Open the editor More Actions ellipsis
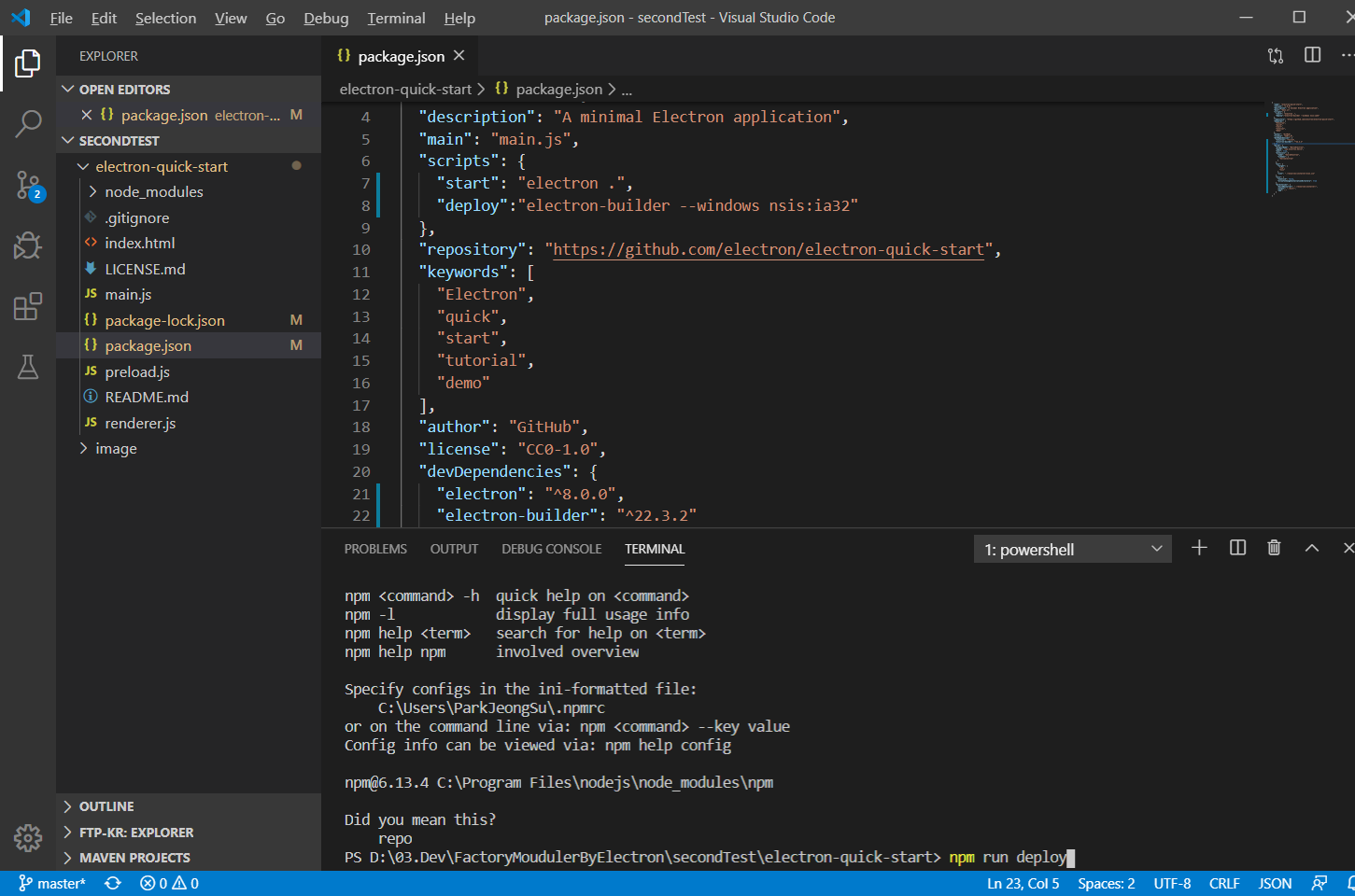Image resolution: width=1355 pixels, height=896 pixels. coord(1347,55)
